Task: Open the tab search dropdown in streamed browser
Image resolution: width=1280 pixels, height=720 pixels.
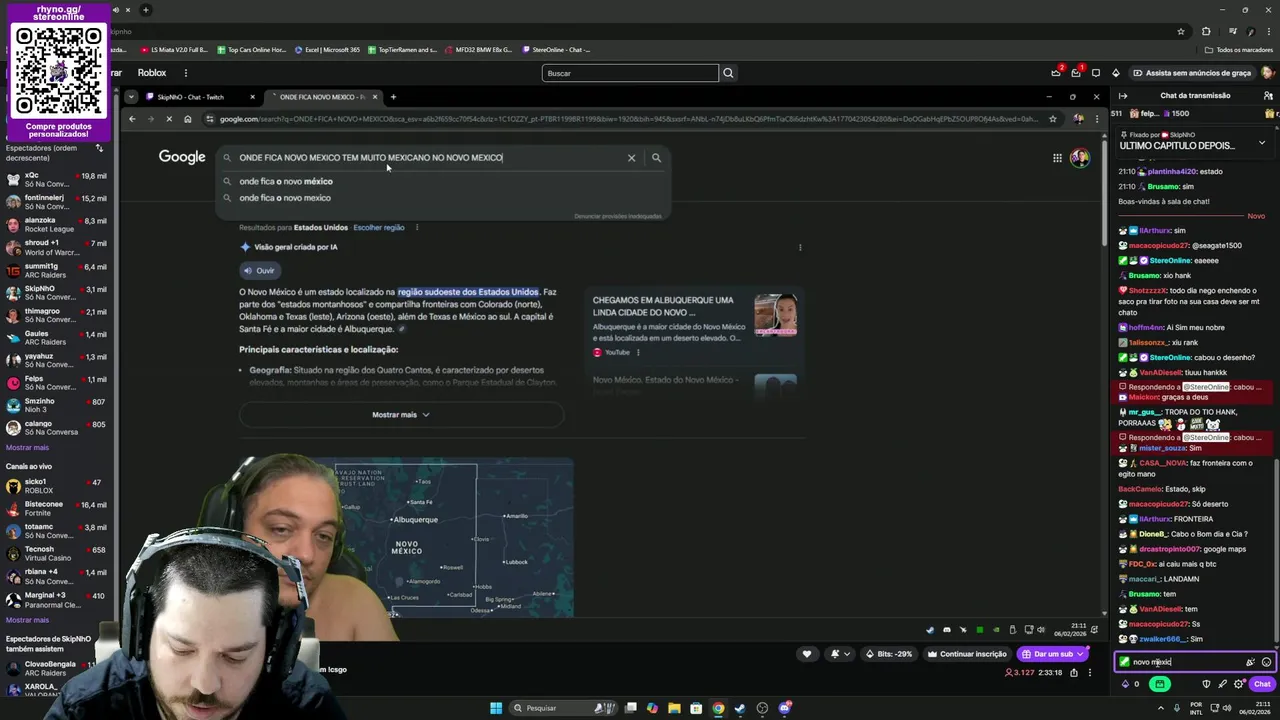Action: 131,97
